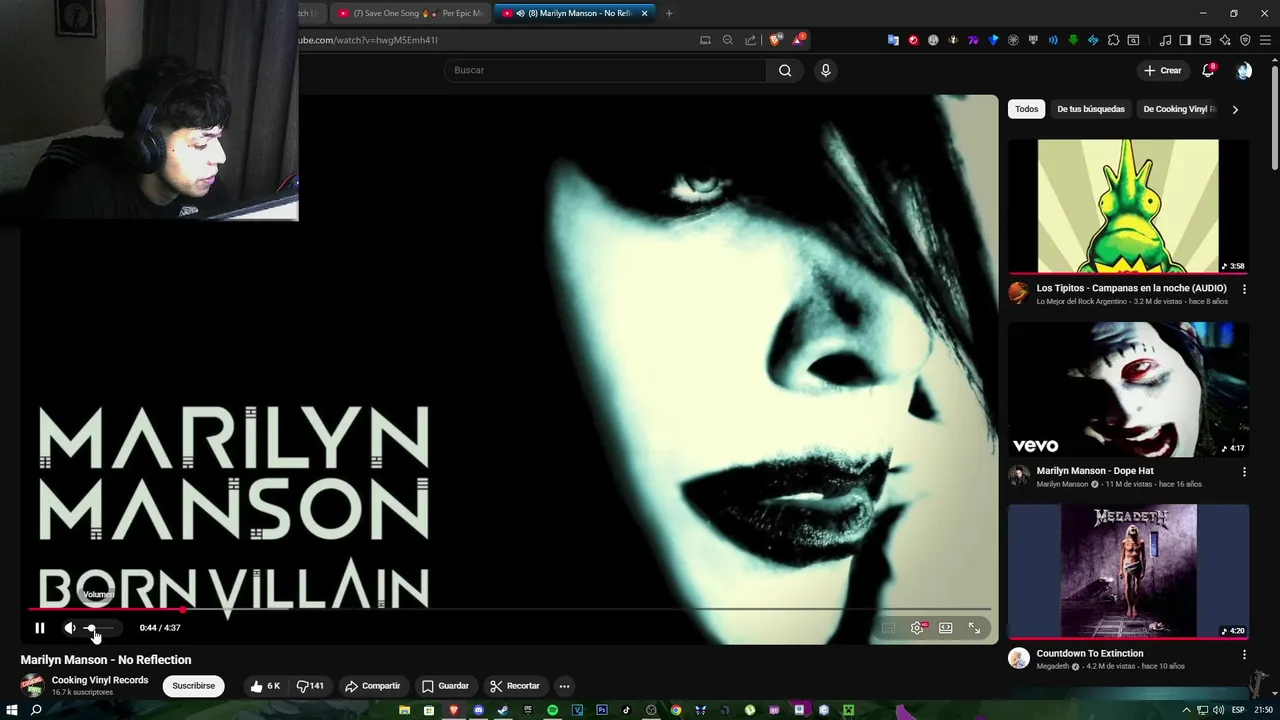Viewport: 1280px width, 720px height.
Task: Open Windows taskbar search
Action: (36, 710)
